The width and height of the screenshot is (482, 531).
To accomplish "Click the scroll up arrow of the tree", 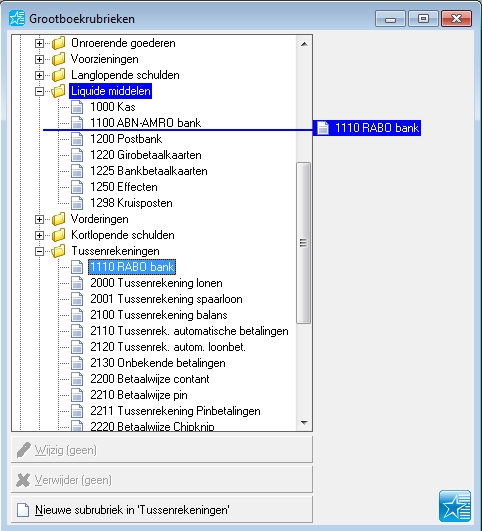I will 304,44.
